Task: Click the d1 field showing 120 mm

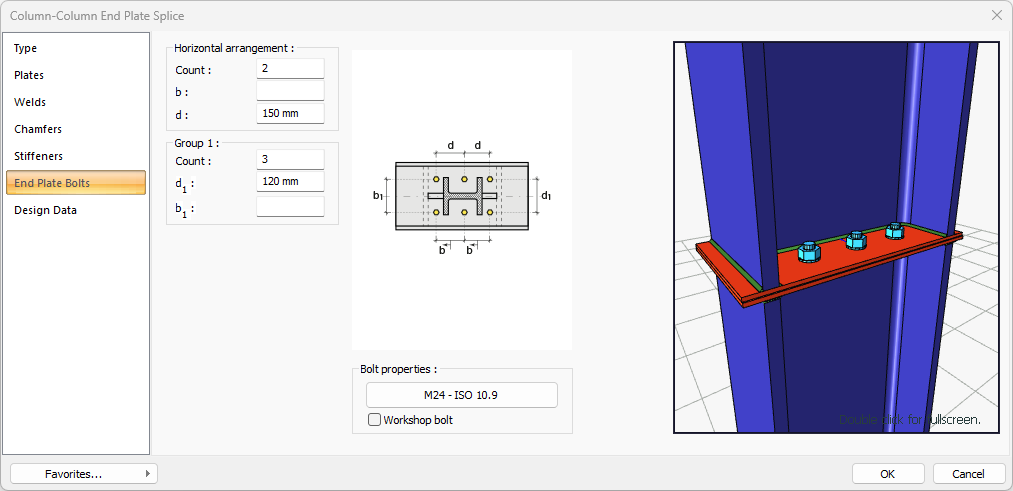Action: pyautogui.click(x=290, y=182)
